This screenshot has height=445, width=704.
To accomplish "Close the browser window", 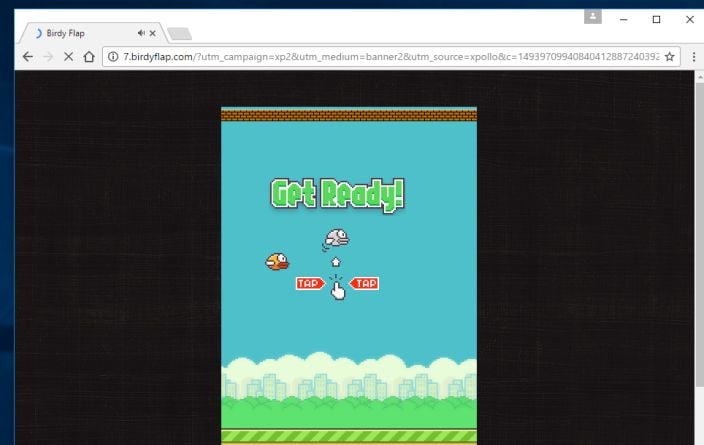I will (x=690, y=19).
